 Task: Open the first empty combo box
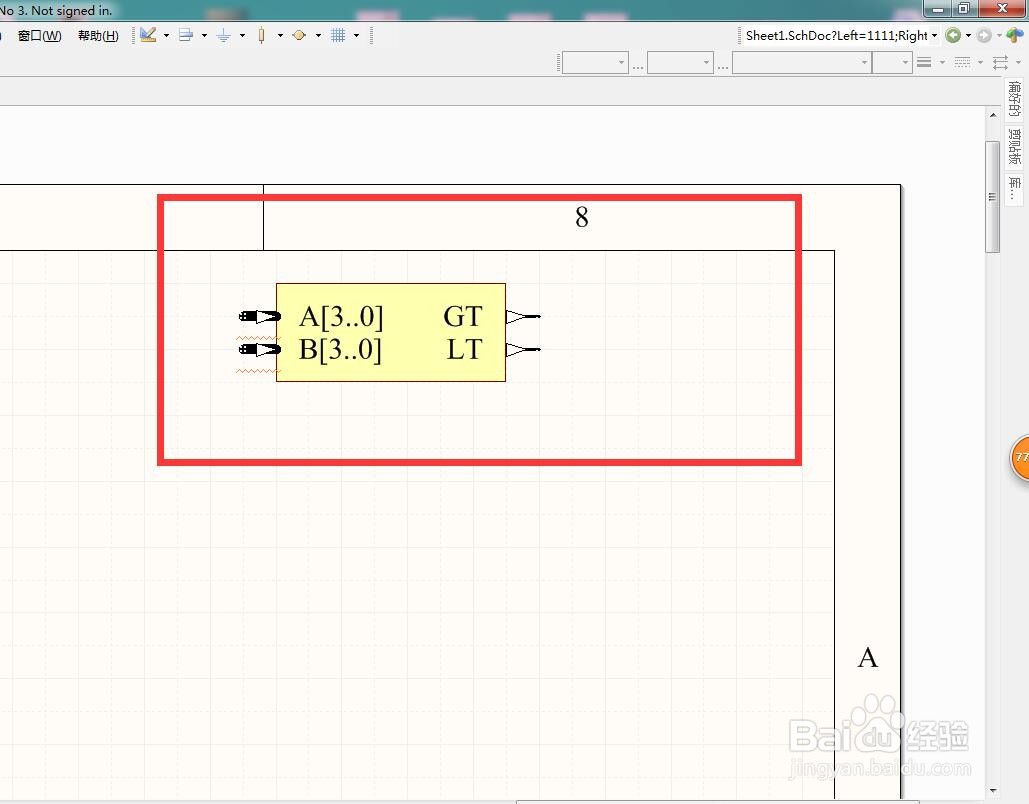[x=595, y=63]
